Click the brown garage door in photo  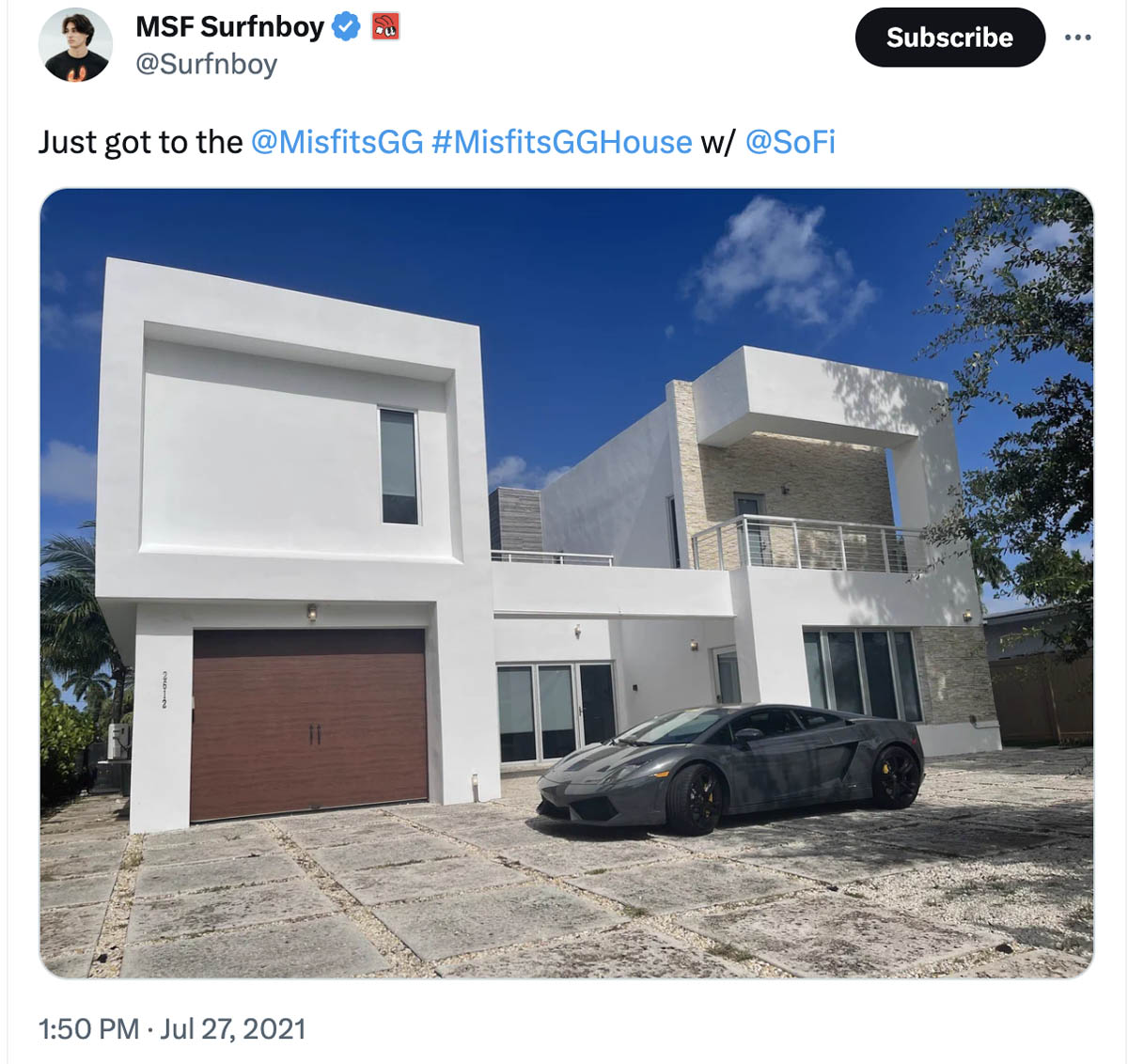click(308, 724)
